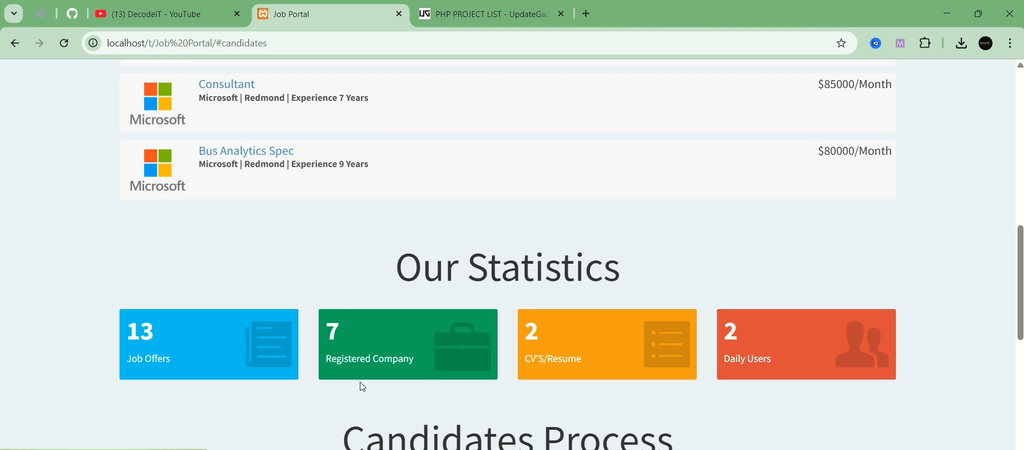Click Microsoft logo in Bus Analytics Spec row
The image size is (1024, 450).
157,170
